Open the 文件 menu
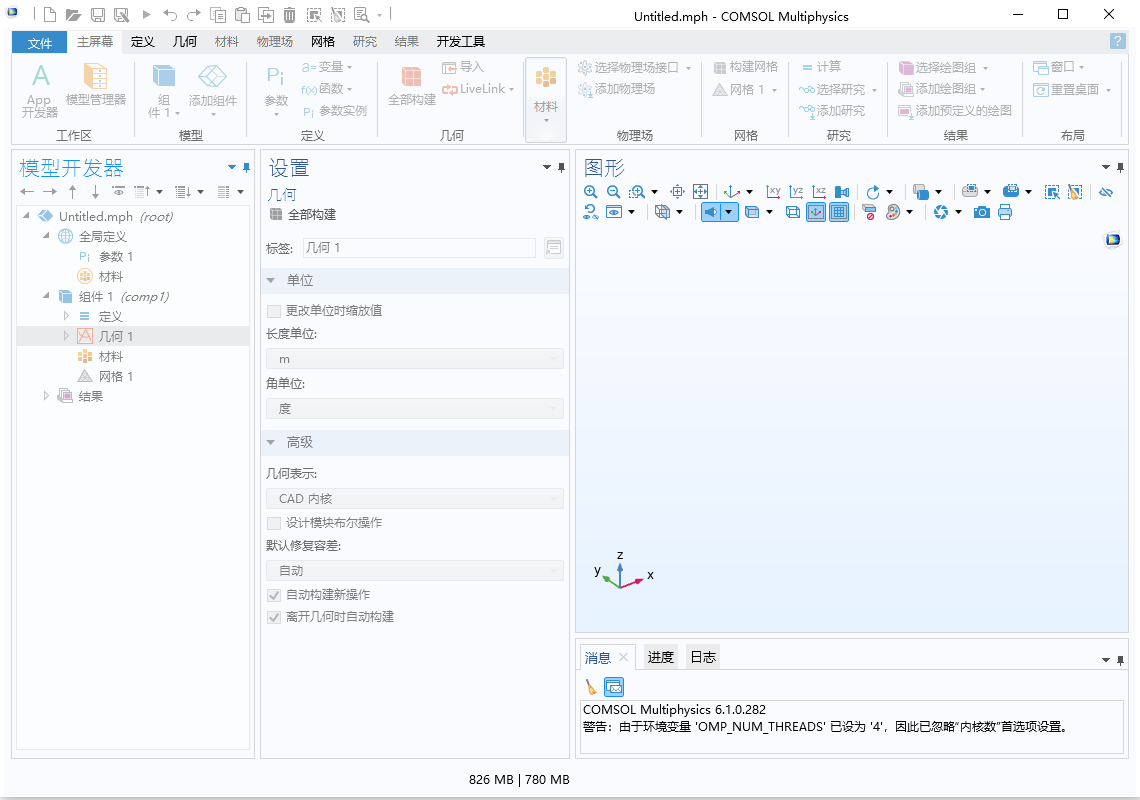1140x800 pixels. tap(40, 42)
